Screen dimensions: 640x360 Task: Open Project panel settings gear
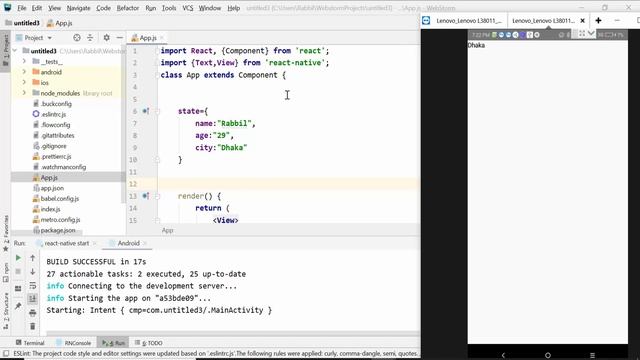click(106, 38)
